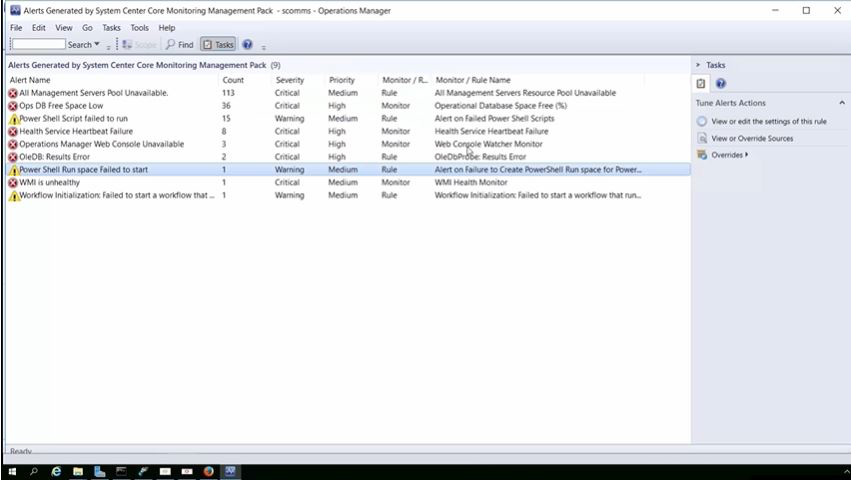
Task: Open the View menu
Action: pos(63,28)
